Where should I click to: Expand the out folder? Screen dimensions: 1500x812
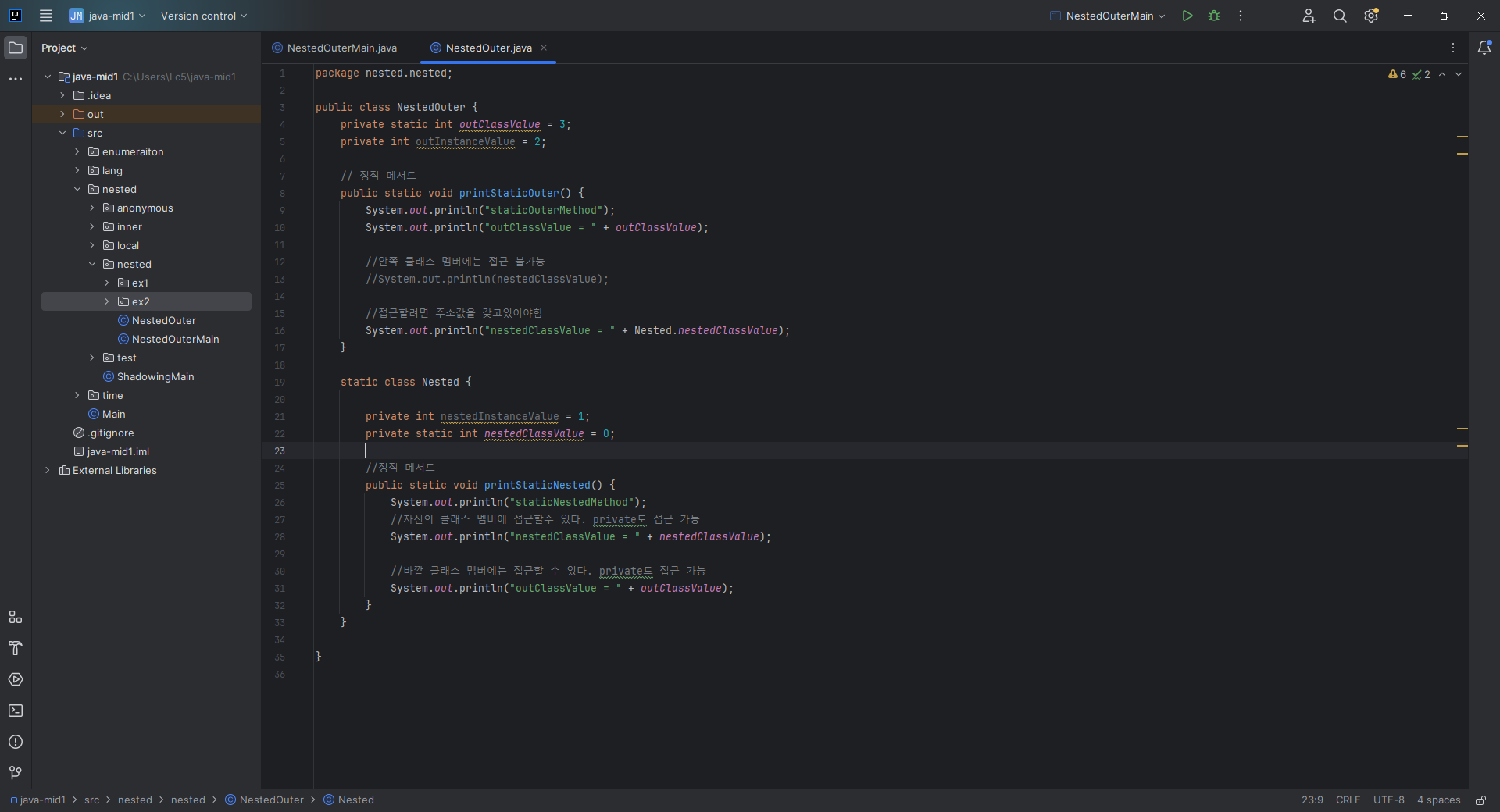62,114
